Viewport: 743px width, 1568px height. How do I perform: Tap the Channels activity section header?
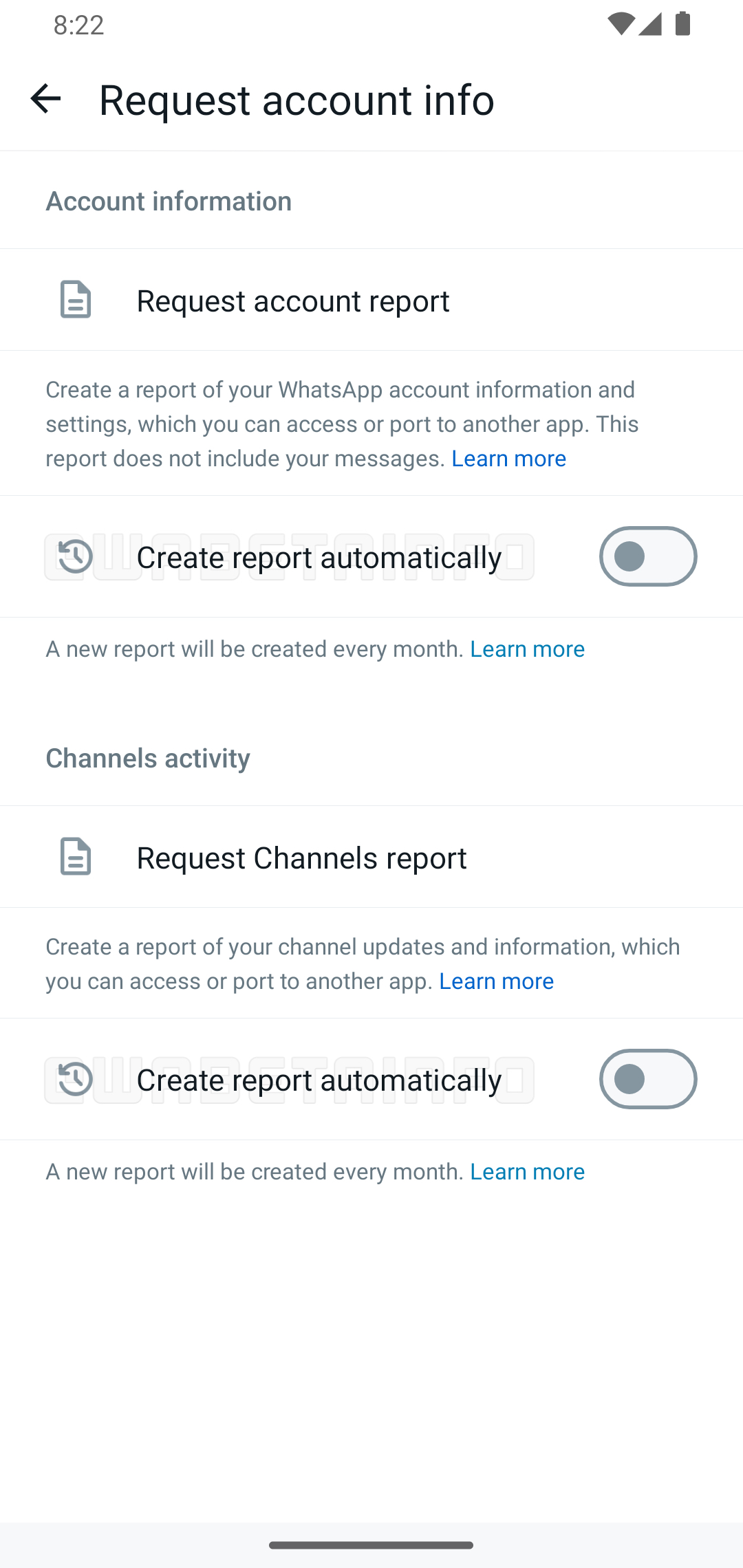148,758
